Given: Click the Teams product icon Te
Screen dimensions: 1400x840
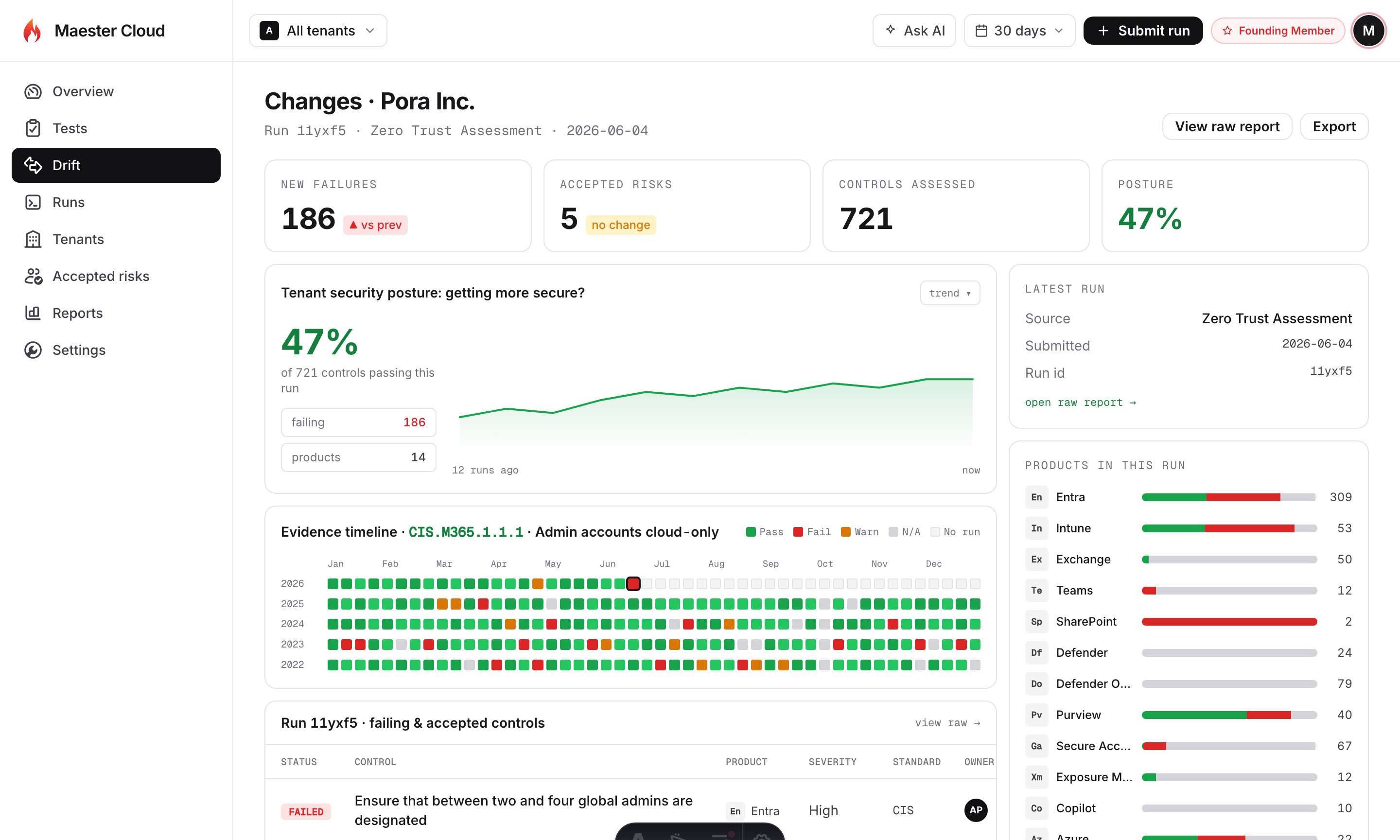Looking at the screenshot, I should point(1036,590).
